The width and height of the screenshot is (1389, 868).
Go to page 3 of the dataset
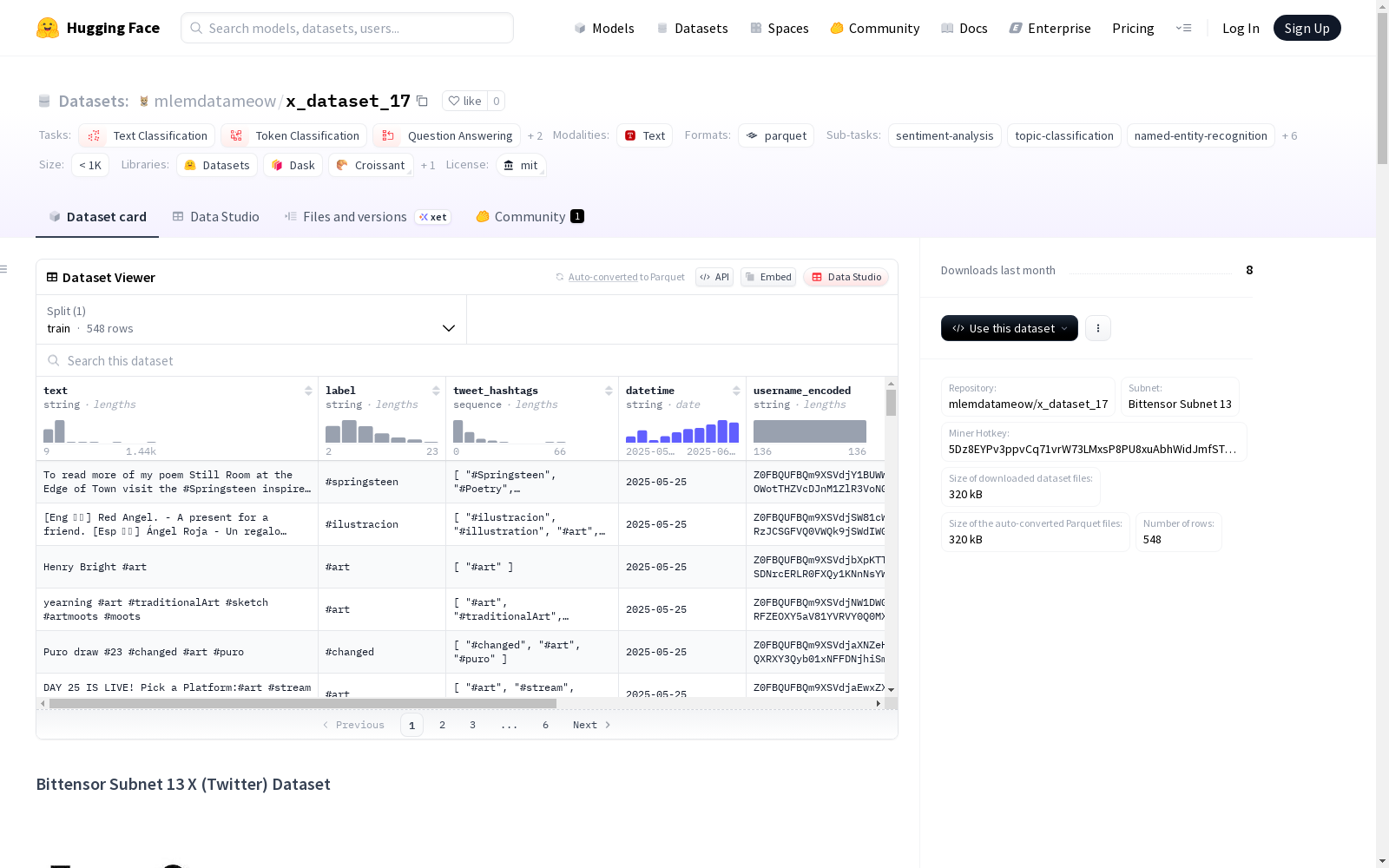click(x=472, y=725)
